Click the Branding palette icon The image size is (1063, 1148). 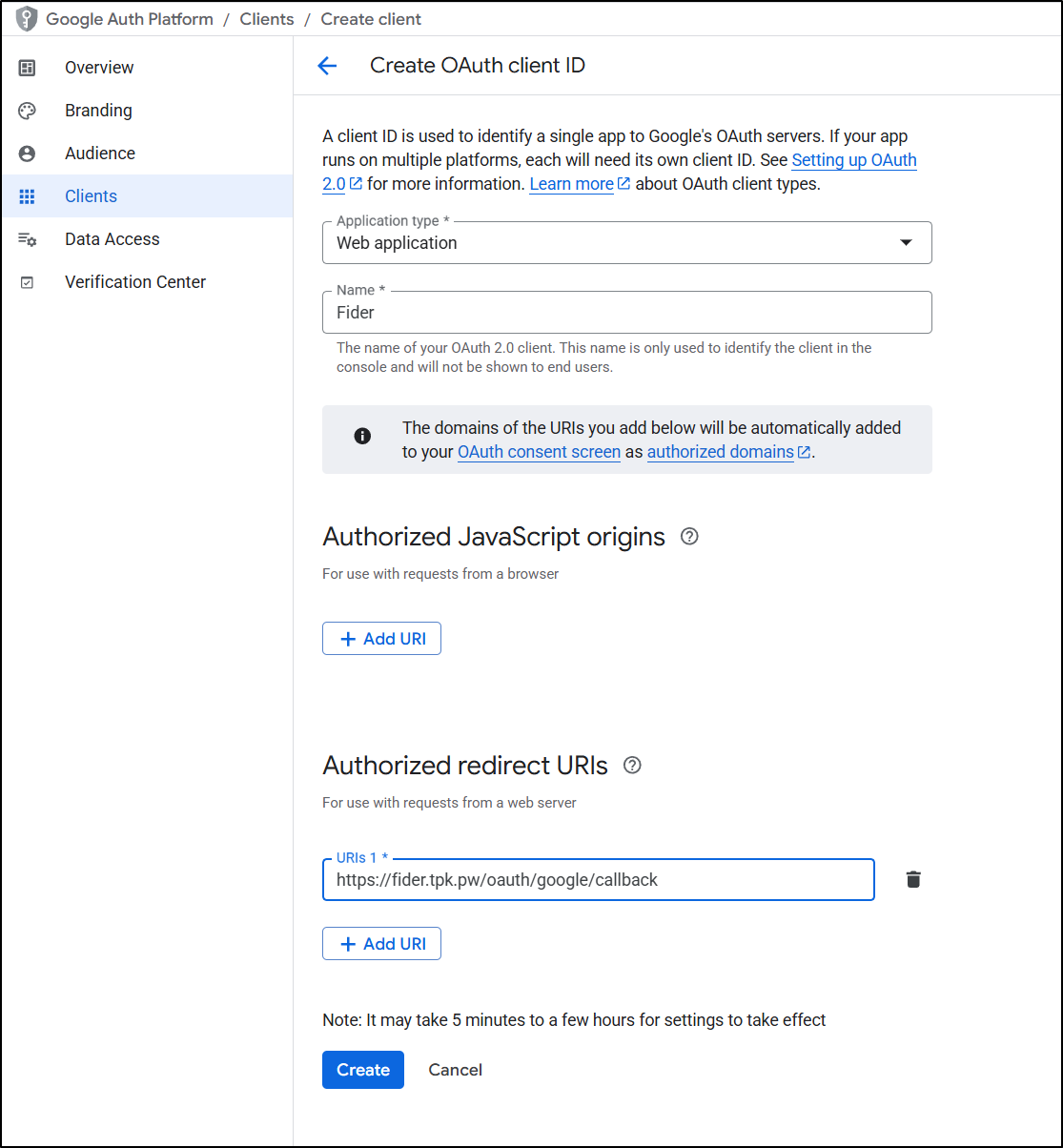[27, 111]
